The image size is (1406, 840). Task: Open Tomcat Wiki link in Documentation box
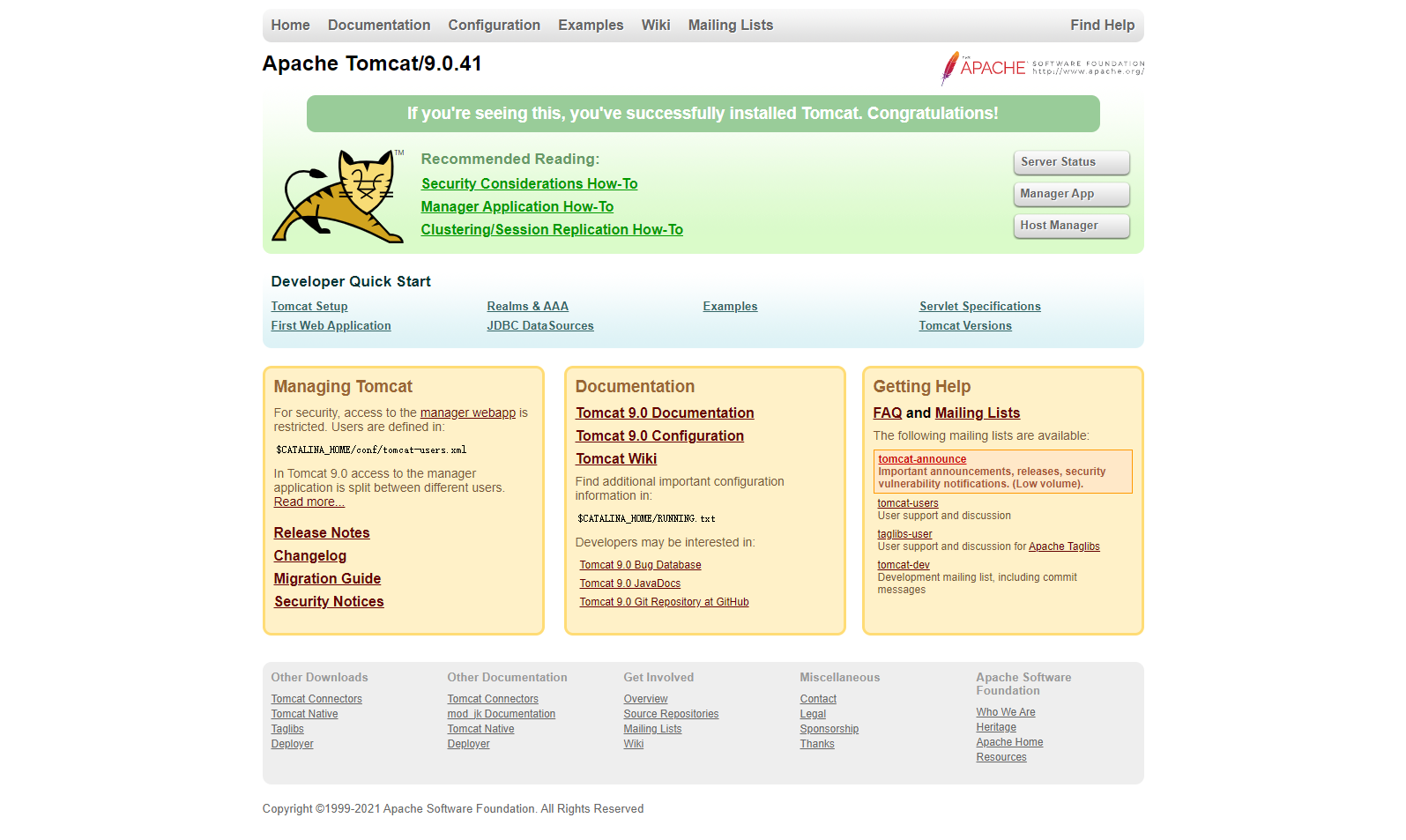pos(616,458)
